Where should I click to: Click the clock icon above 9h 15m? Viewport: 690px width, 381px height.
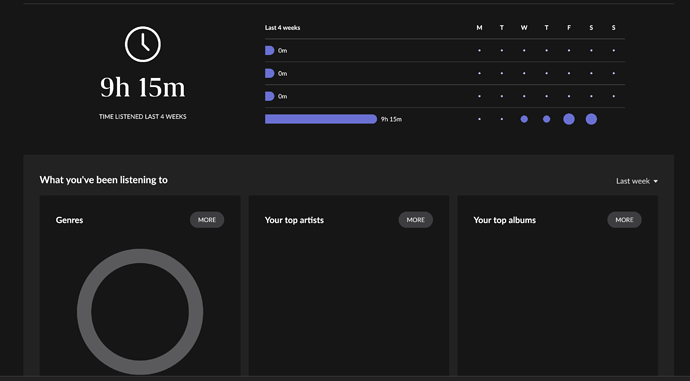pos(143,44)
